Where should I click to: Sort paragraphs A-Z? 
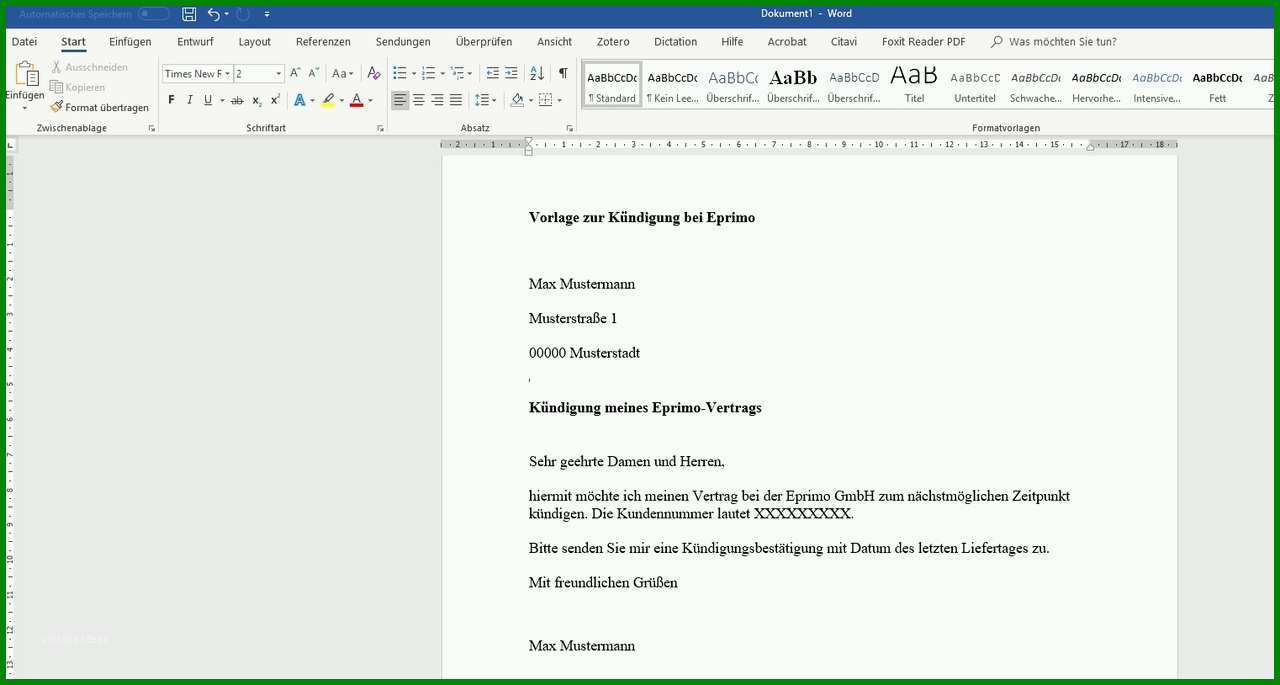coord(537,73)
